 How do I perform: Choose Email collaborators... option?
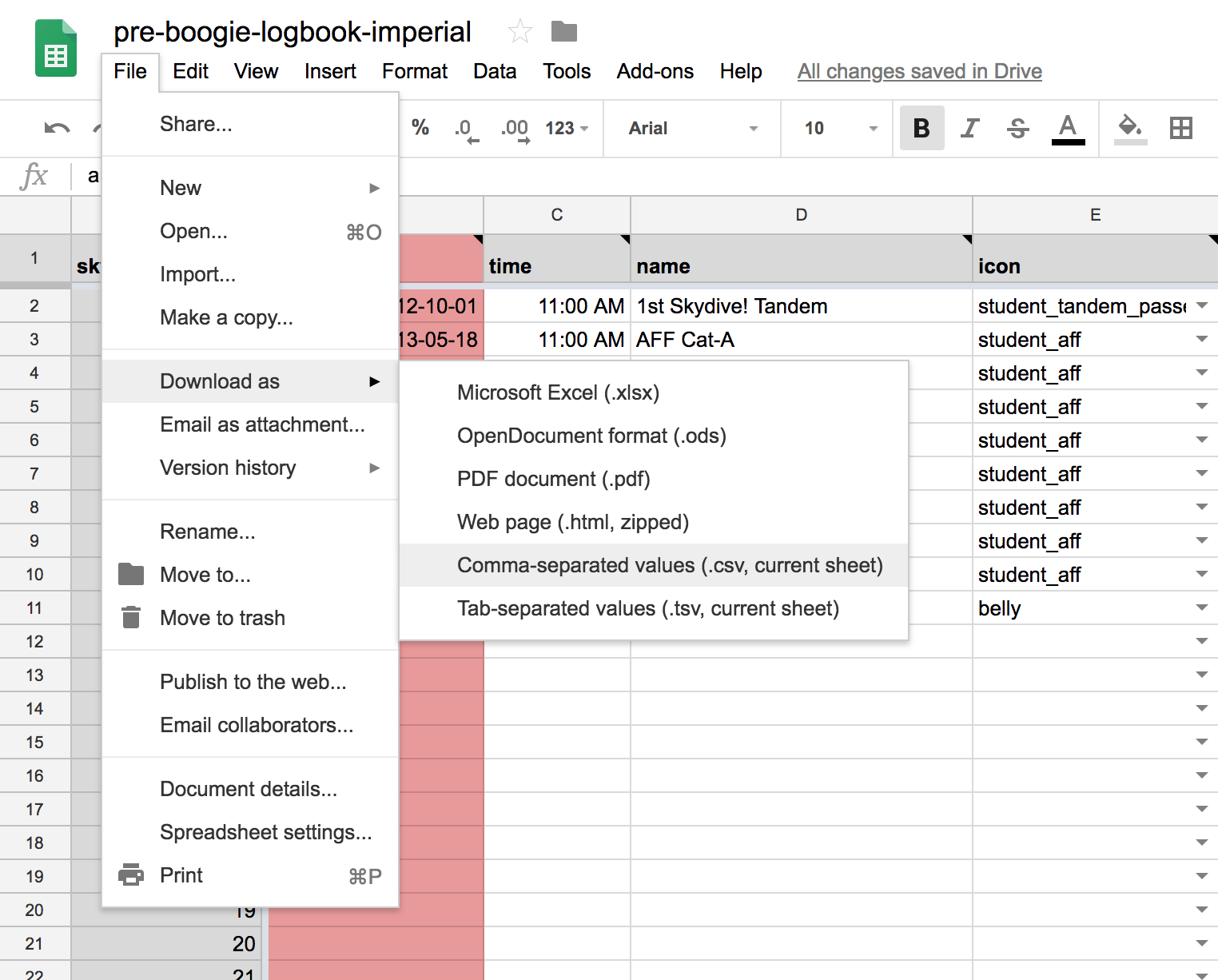(250, 725)
